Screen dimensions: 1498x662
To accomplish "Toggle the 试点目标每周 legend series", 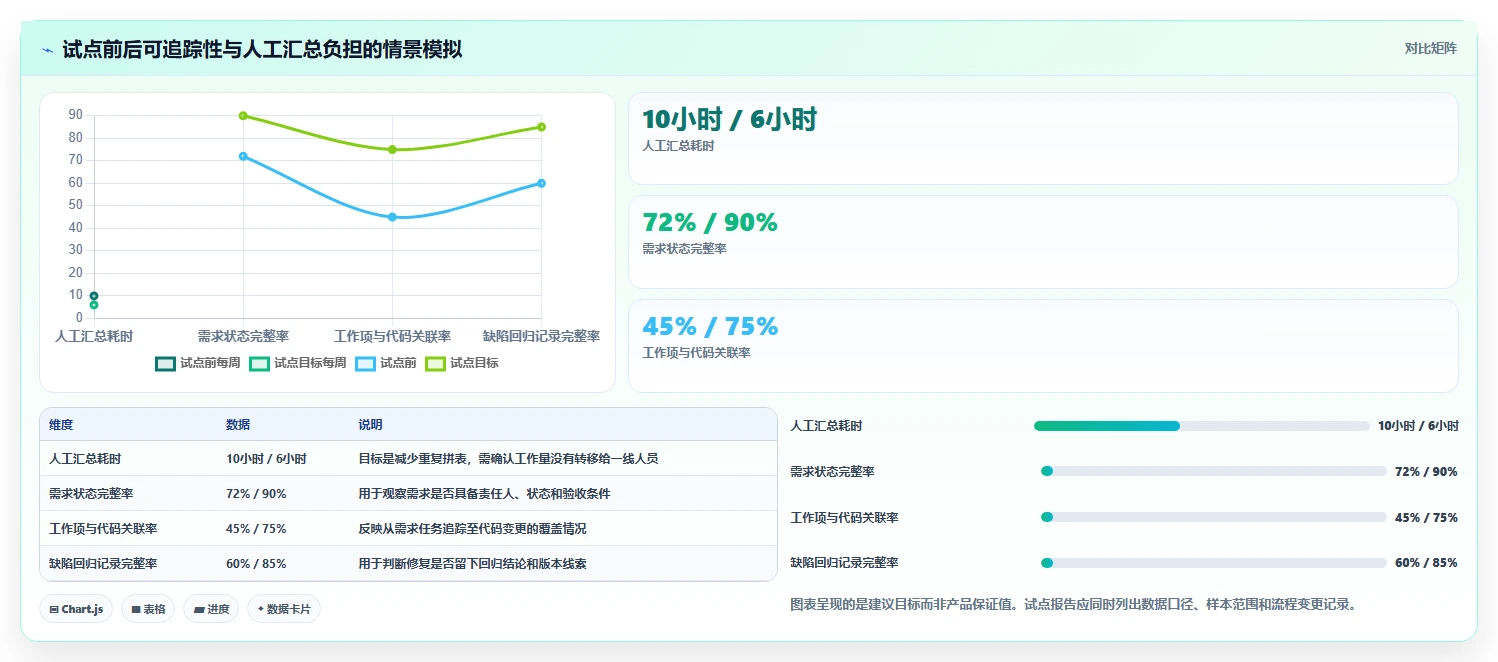I will (x=298, y=363).
